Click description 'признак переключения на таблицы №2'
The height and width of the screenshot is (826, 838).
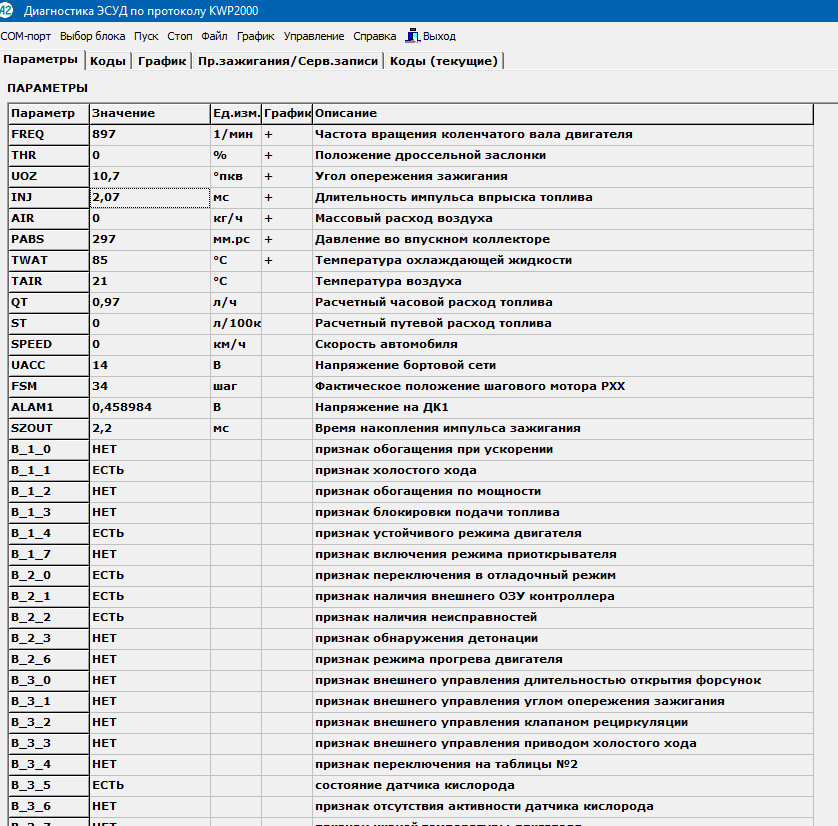tap(446, 765)
